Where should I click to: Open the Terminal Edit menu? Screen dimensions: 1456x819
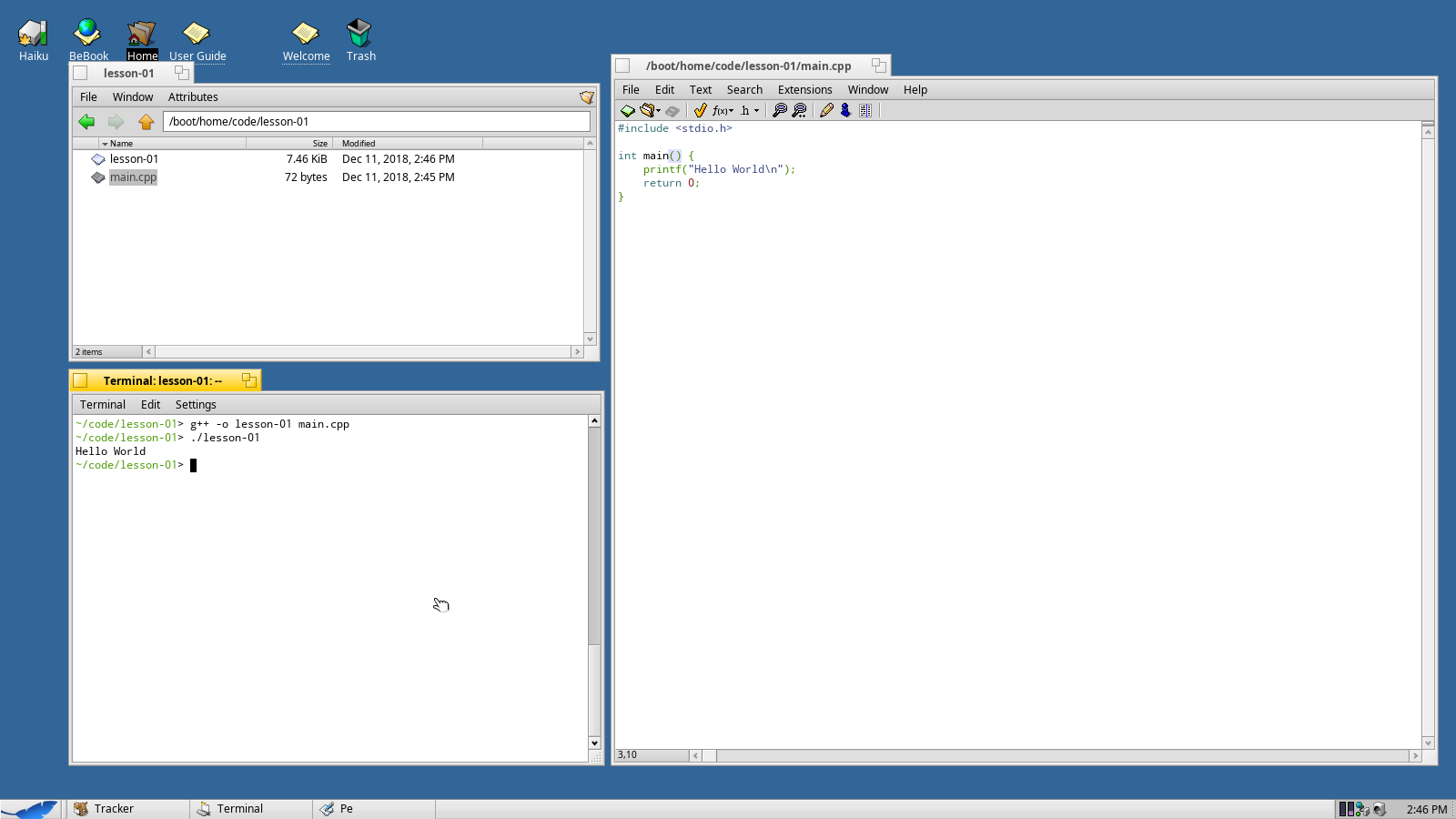[x=150, y=405]
